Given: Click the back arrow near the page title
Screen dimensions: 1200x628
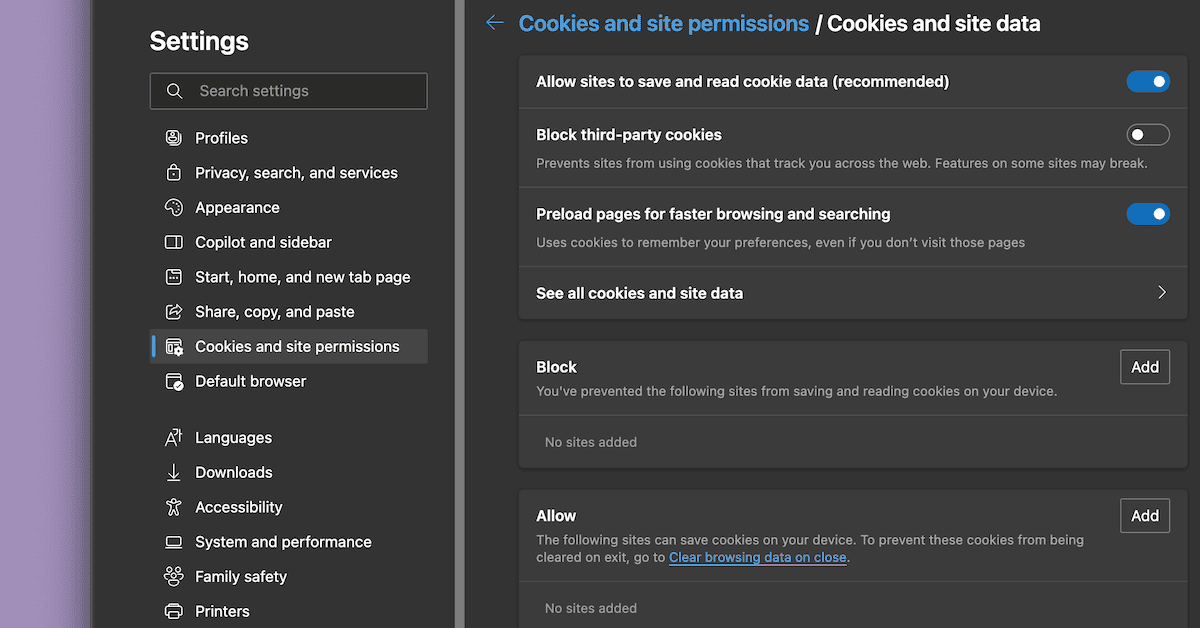Looking at the screenshot, I should 494,22.
